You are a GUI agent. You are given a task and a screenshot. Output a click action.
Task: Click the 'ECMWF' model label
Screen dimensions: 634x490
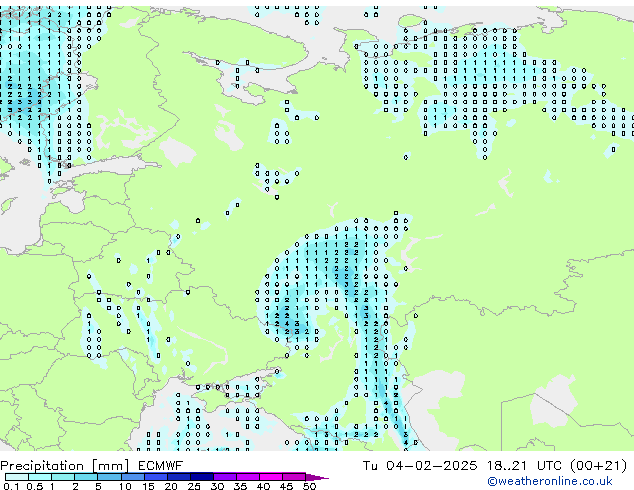coord(160,466)
